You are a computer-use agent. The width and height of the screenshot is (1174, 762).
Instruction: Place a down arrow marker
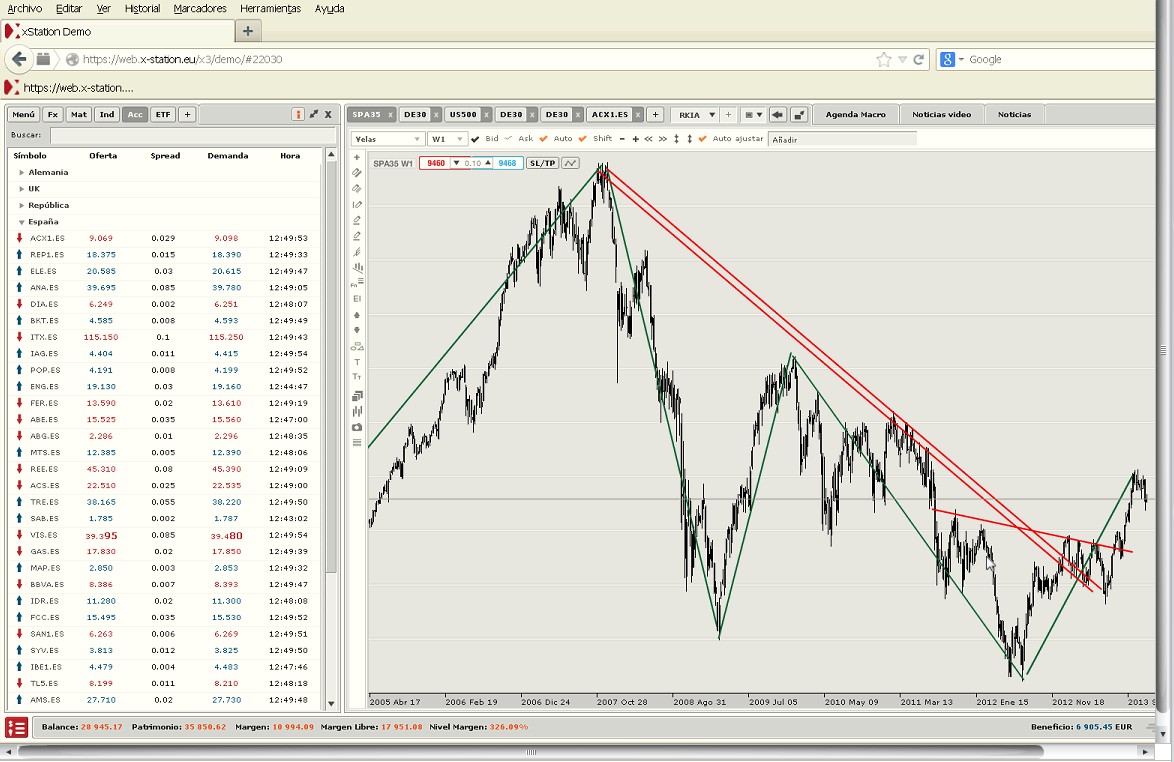[x=357, y=330]
